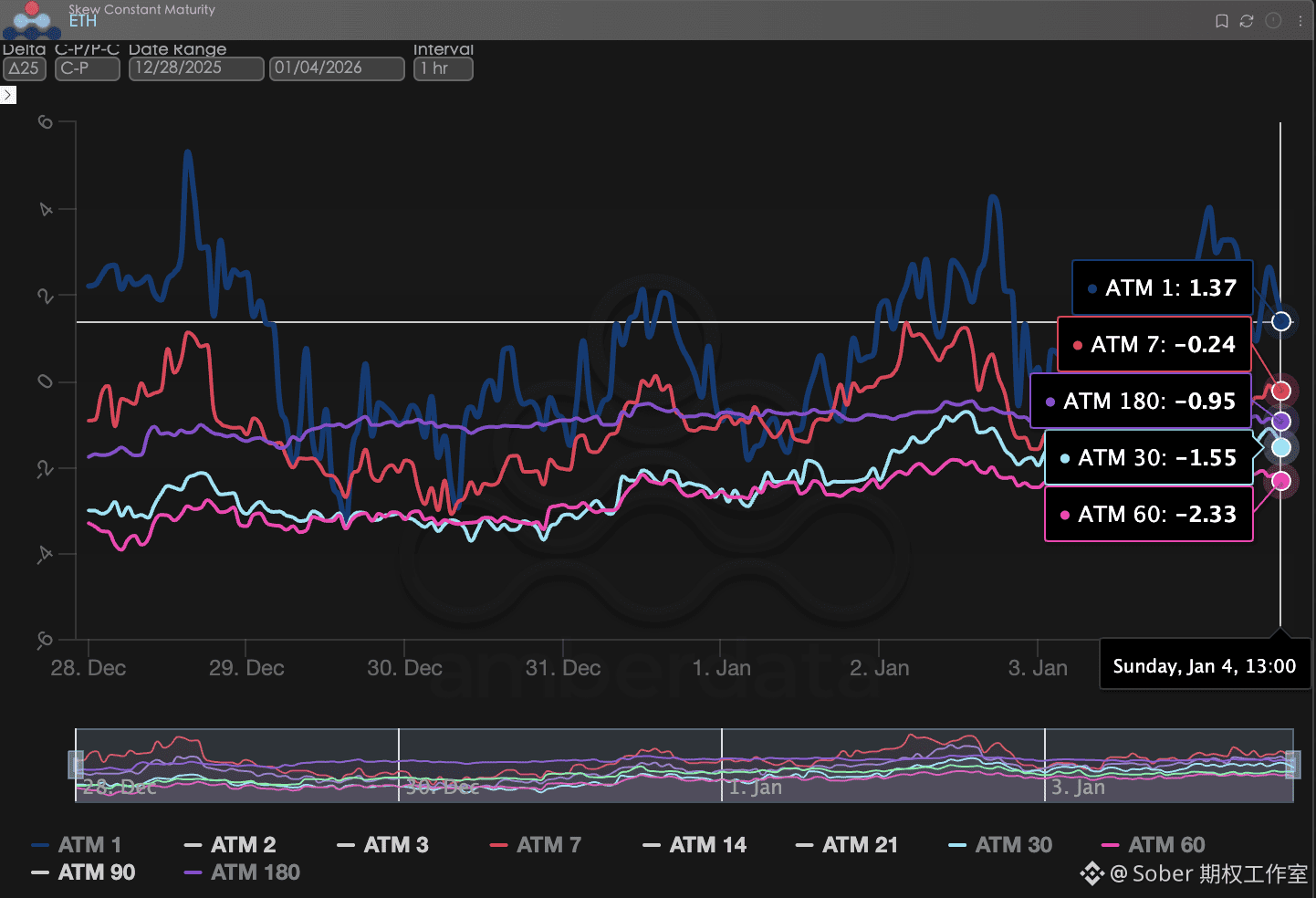Viewport: 1316px width, 898px height.
Task: Open the three-dot more options menu
Action: pos(1300,21)
